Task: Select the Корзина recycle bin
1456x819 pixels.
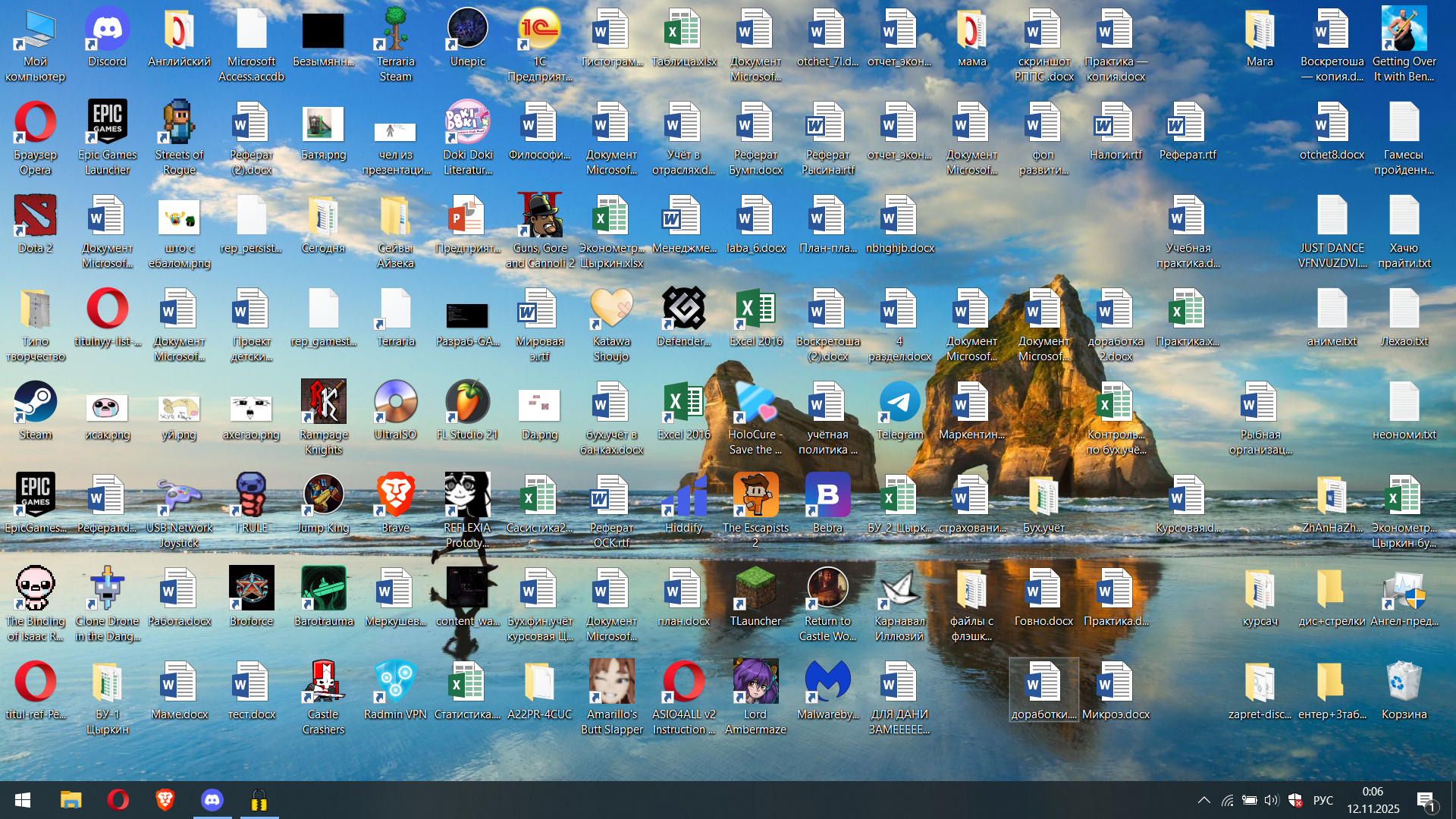Action: coord(1404,691)
